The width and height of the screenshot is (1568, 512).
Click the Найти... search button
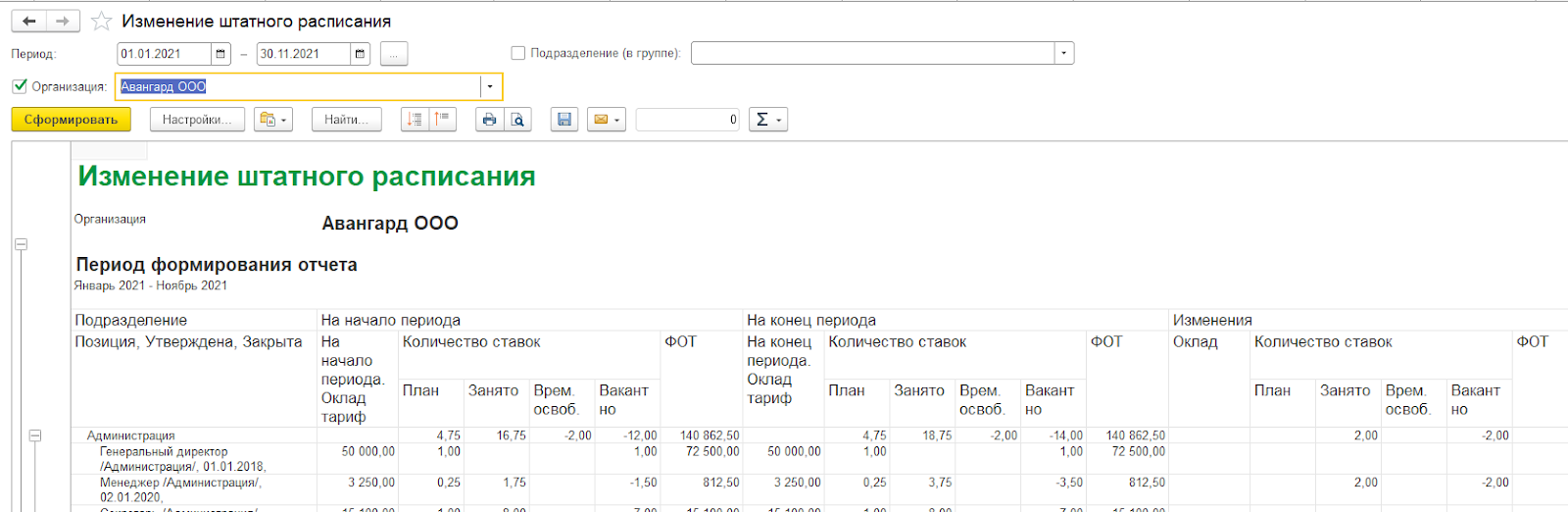pos(346,120)
